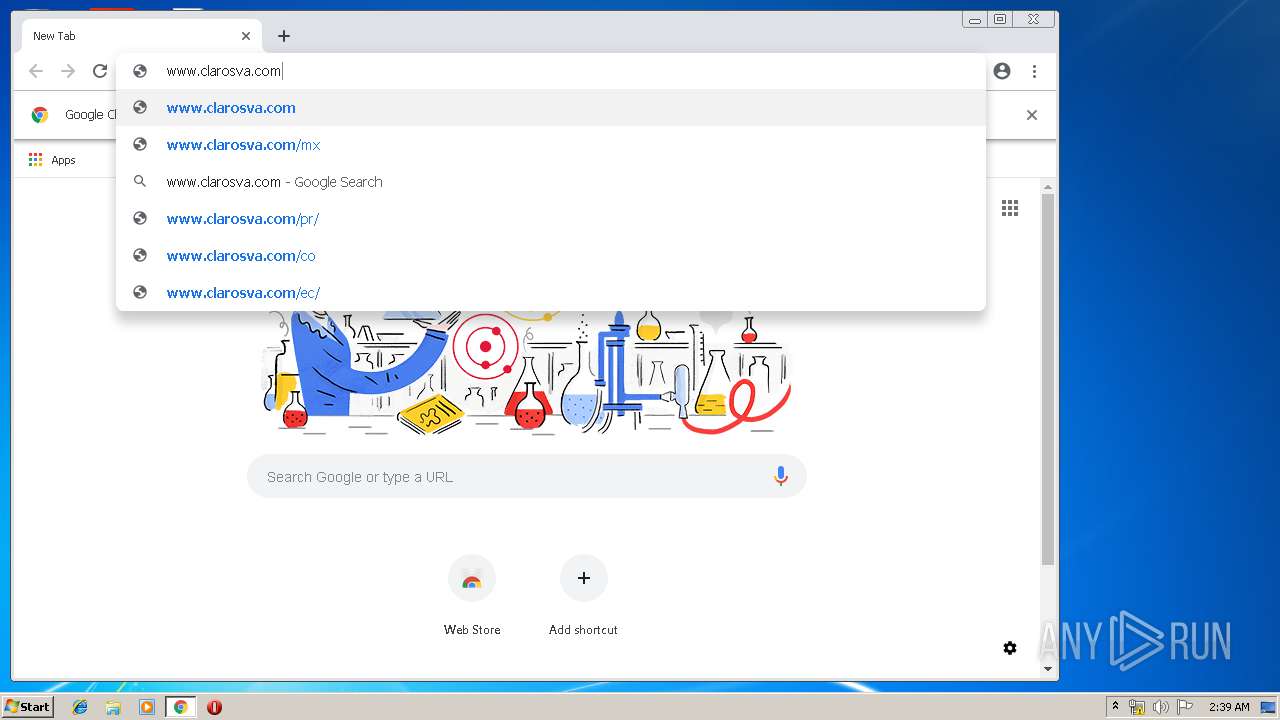Click the browser back arrow
Screen dimensions: 1280x720
(x=36, y=71)
